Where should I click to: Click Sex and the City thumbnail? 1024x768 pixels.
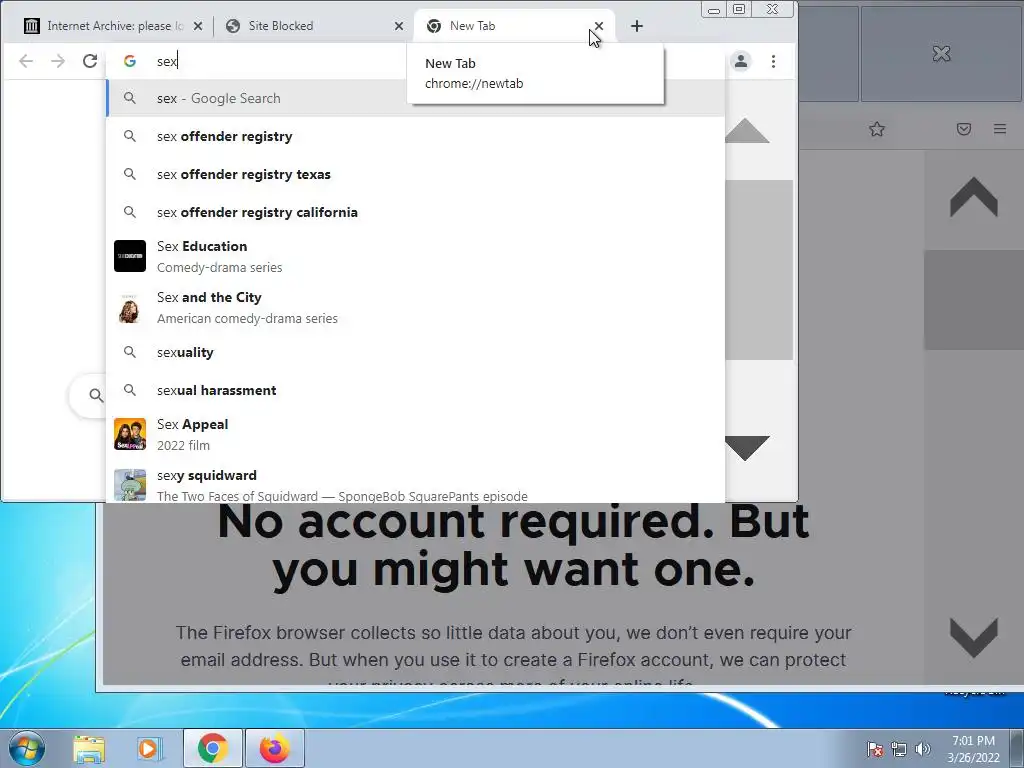click(130, 308)
